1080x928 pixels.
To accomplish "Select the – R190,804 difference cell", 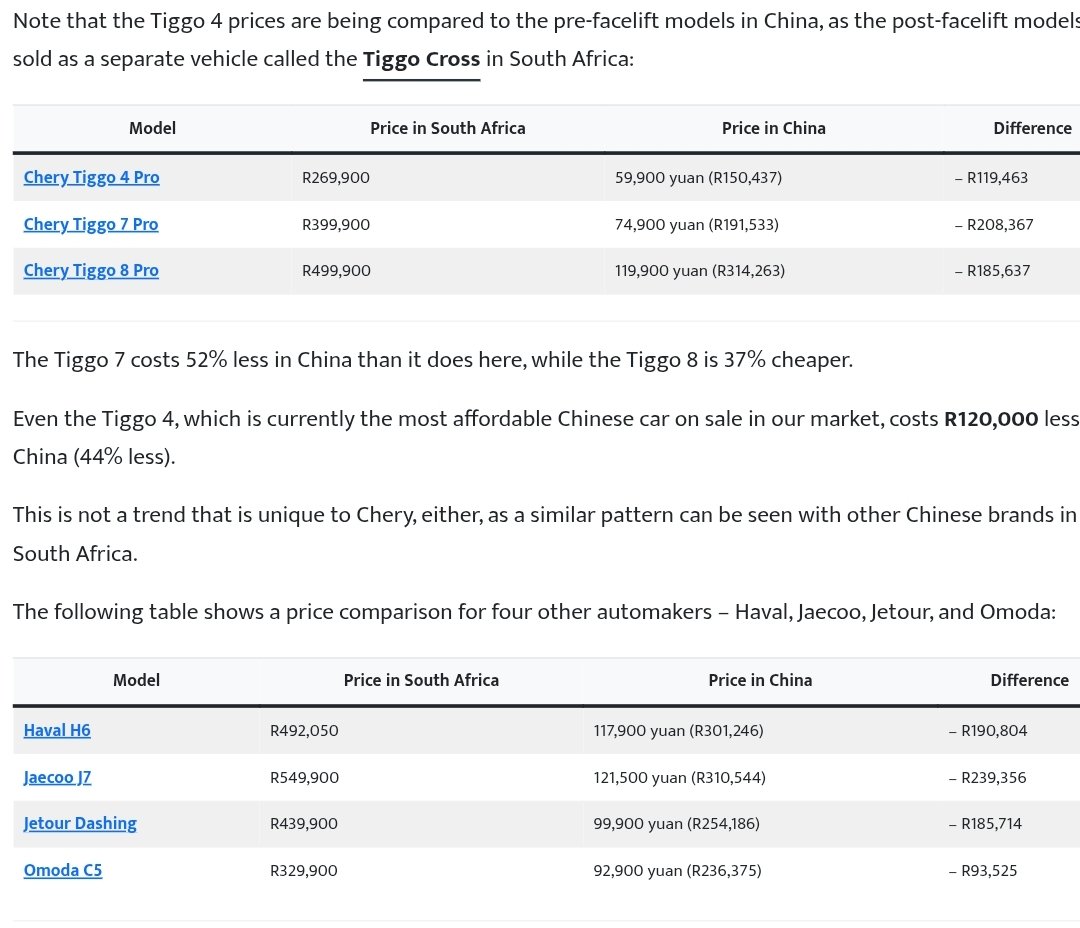I will coord(1009,730).
